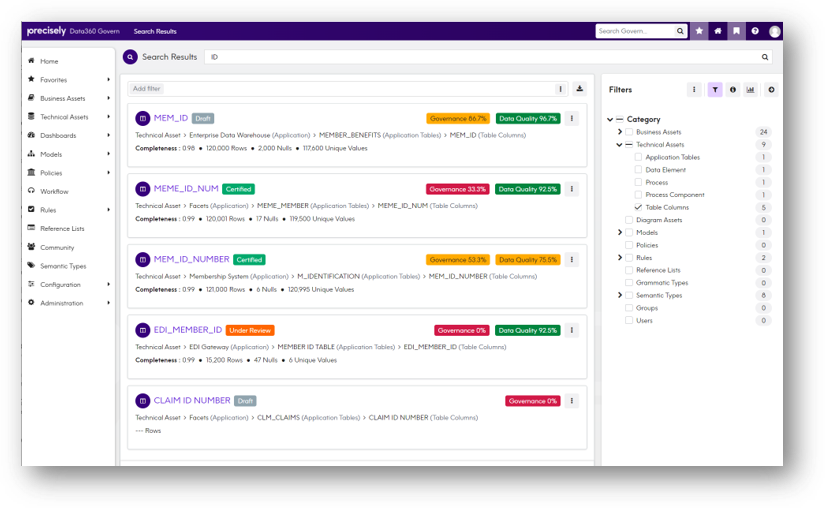This screenshot has width=825, height=508.
Task: Click Governance 86.7% badge on MEM_ID
Action: (x=458, y=119)
